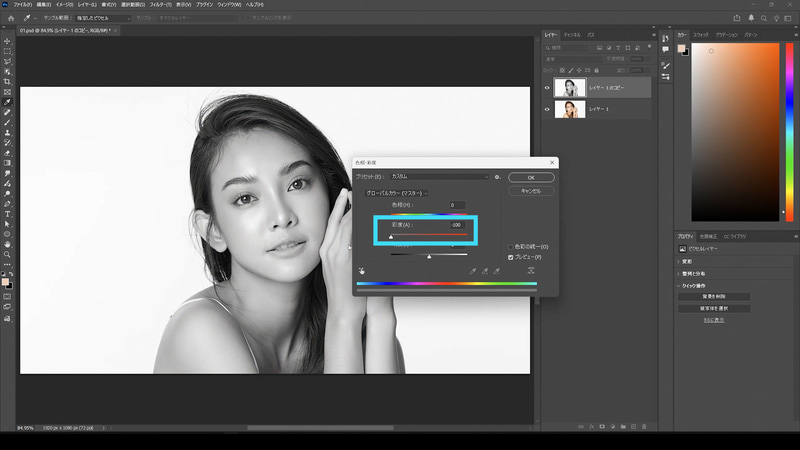Viewport: 800px width, 450px height.
Task: Open the Brush settings panel icon
Action: pos(665,65)
